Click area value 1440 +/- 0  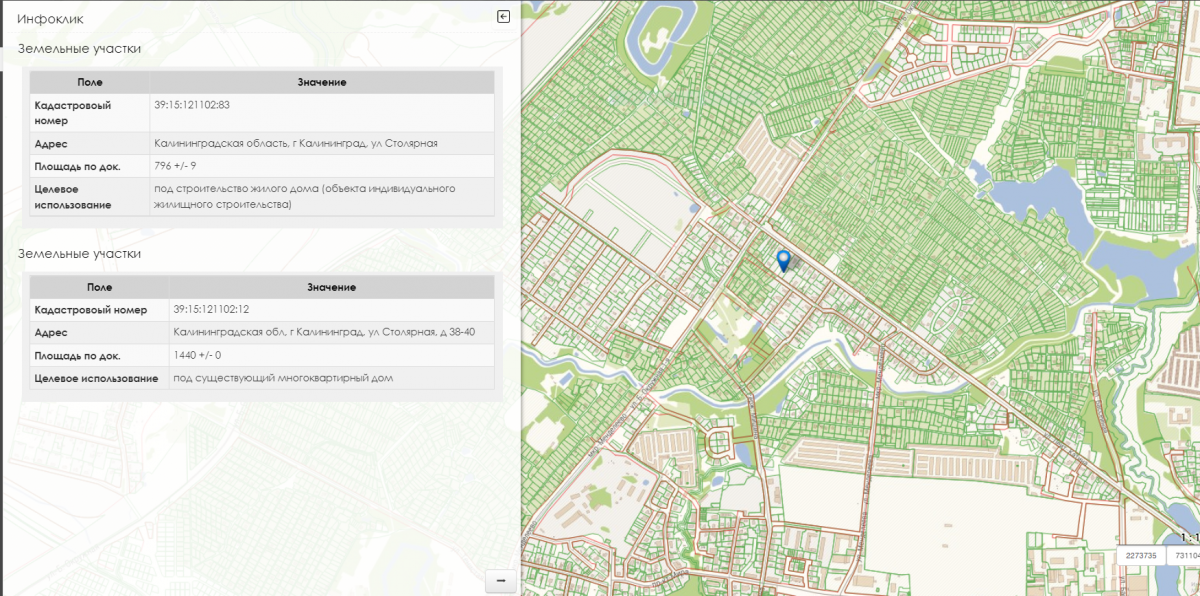coord(197,355)
